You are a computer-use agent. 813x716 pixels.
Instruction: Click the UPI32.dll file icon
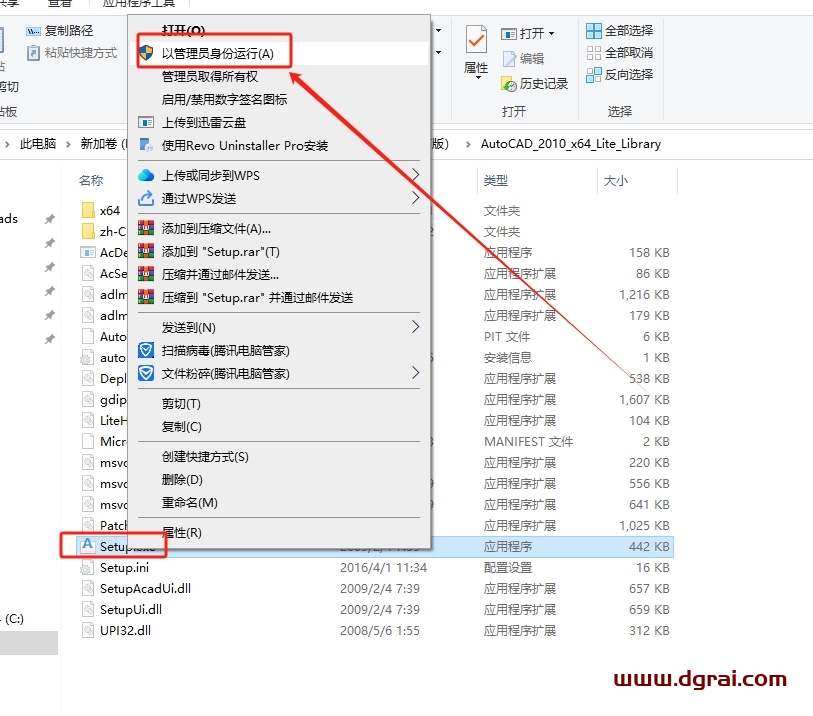88,630
